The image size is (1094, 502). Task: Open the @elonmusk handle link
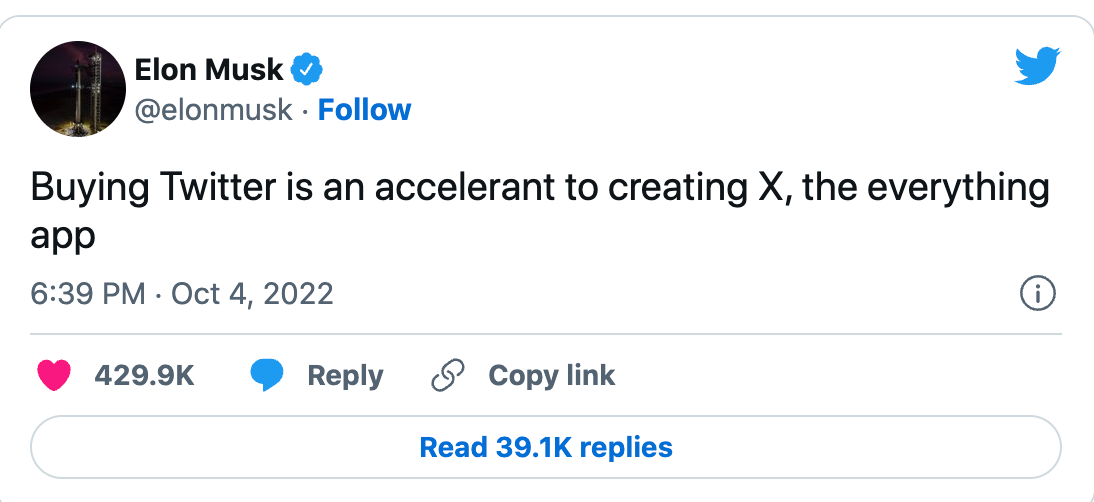214,109
